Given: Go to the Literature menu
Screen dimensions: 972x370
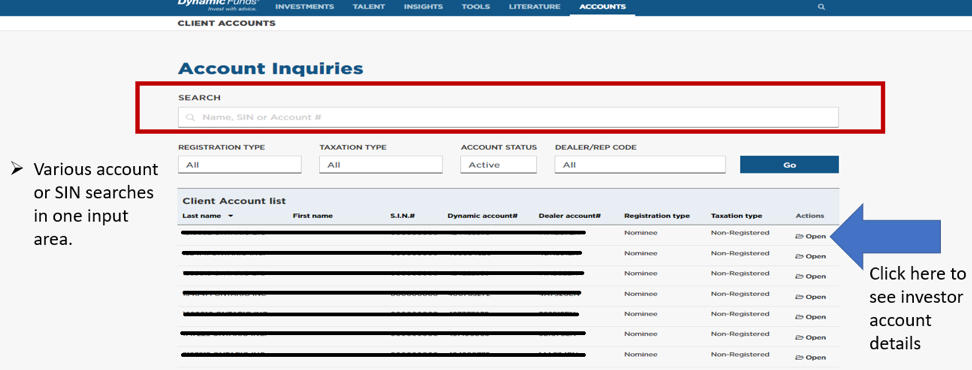Looking at the screenshot, I should point(534,7).
